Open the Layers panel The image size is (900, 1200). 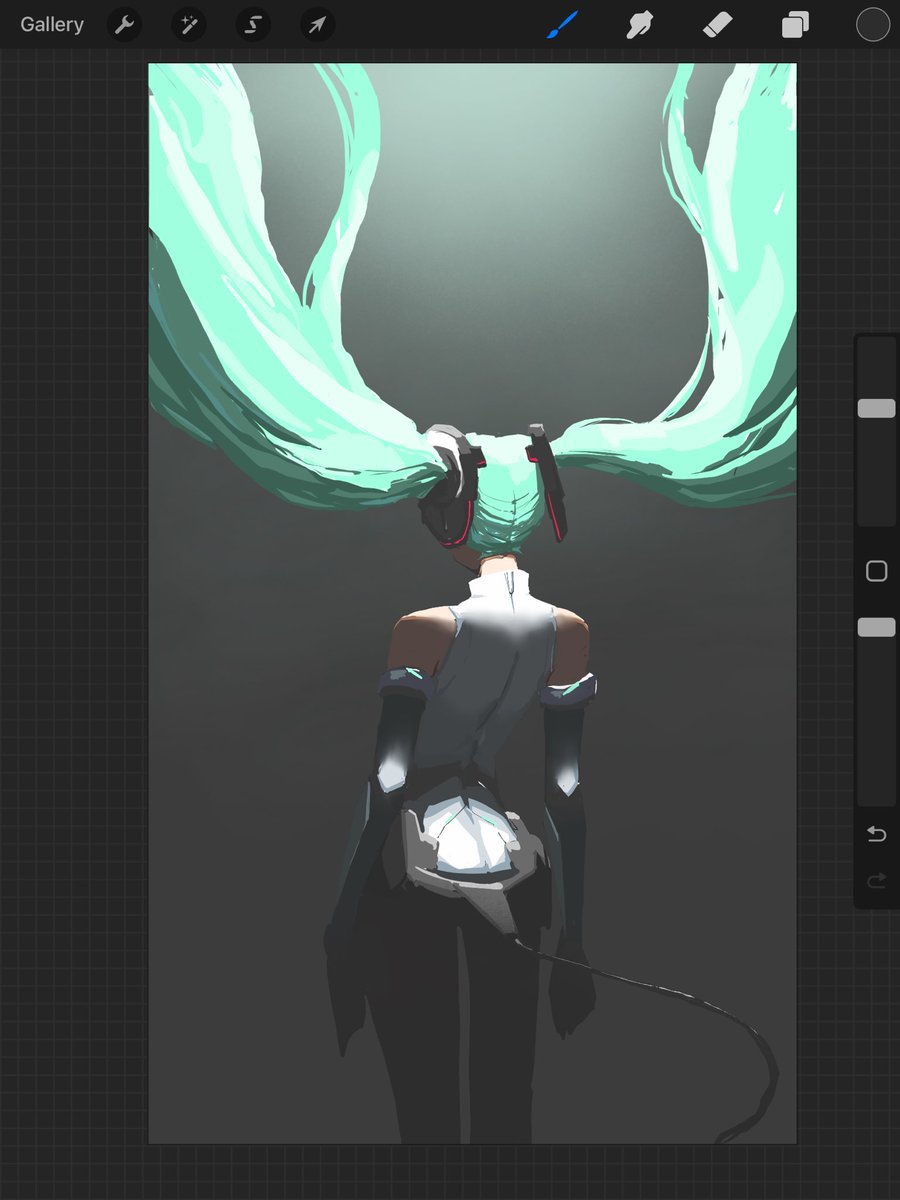[795, 25]
